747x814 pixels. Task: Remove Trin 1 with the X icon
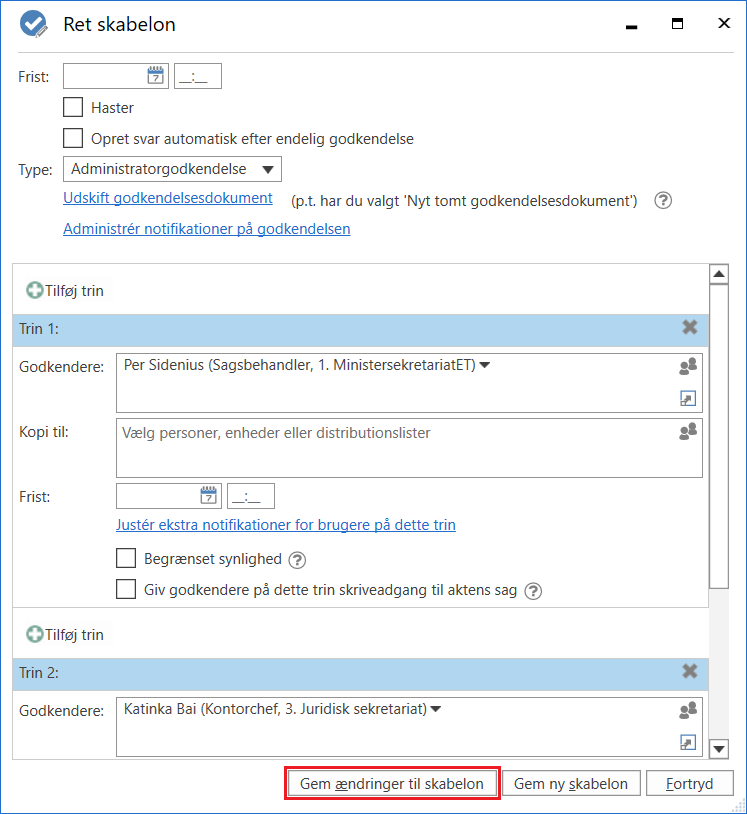[x=689, y=328]
